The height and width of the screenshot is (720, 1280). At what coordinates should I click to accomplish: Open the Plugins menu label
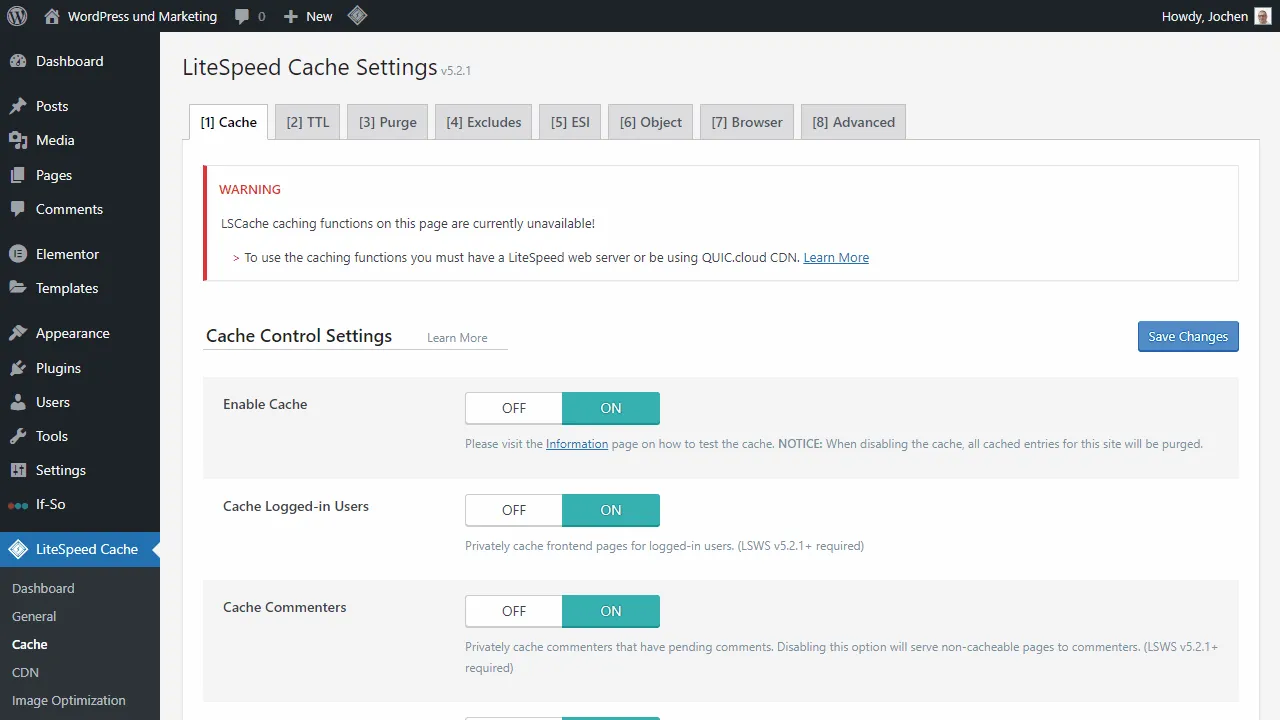click(58, 368)
